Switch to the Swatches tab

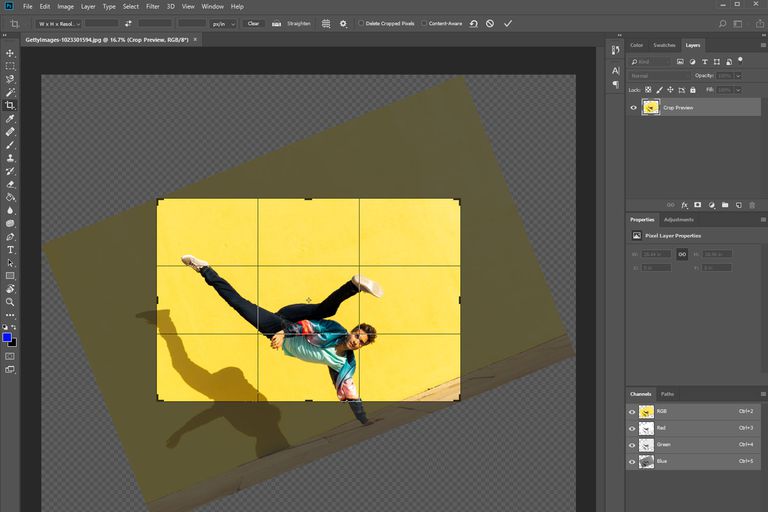point(664,45)
